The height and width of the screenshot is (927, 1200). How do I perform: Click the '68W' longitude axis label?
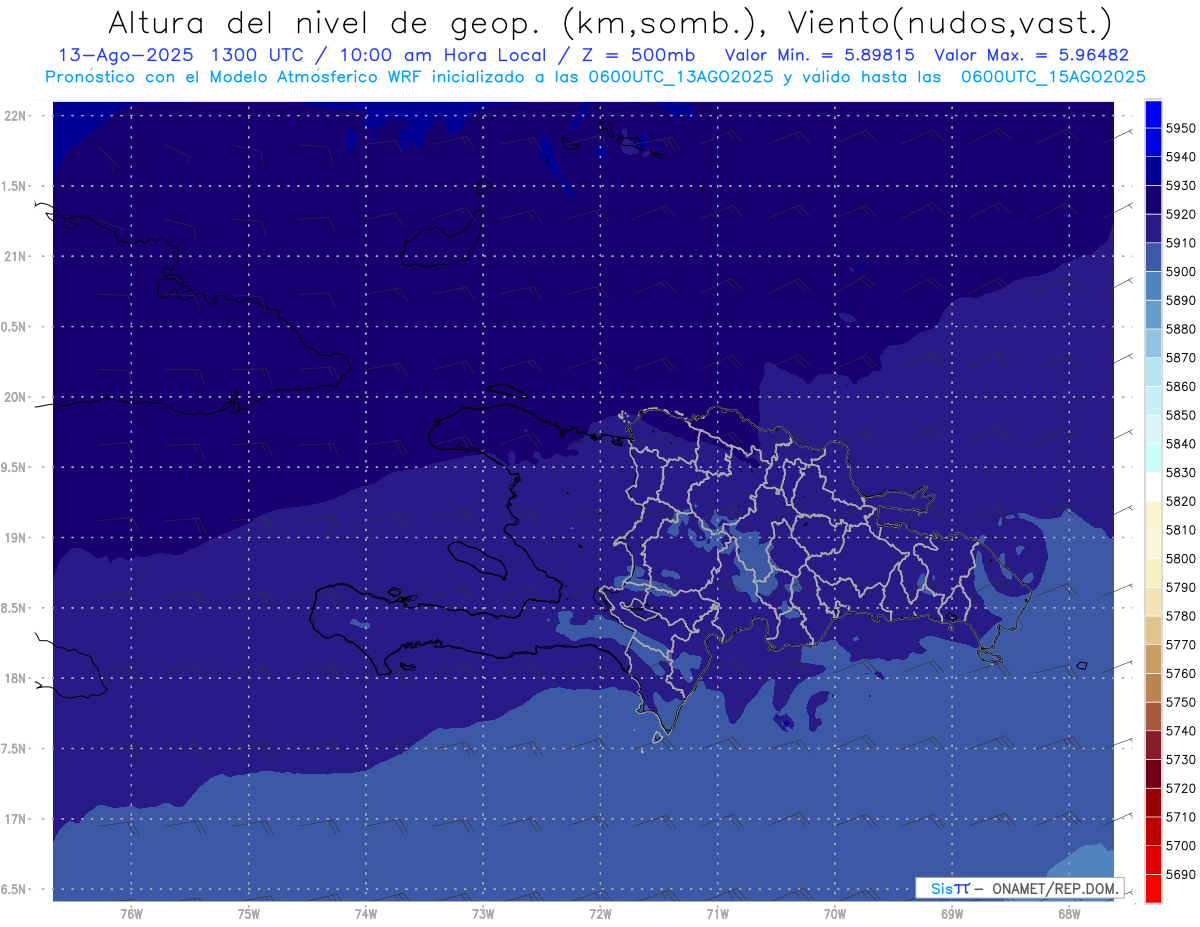1069,915
